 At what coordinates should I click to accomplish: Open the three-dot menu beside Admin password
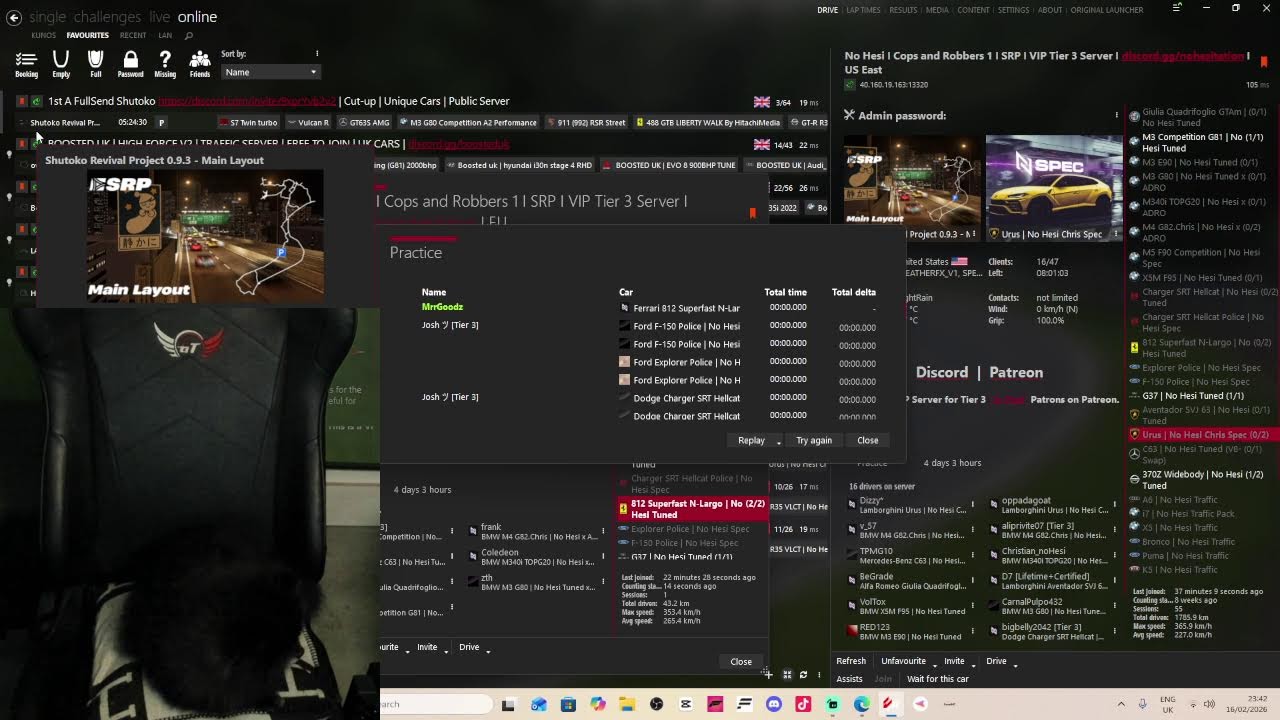point(1117,116)
